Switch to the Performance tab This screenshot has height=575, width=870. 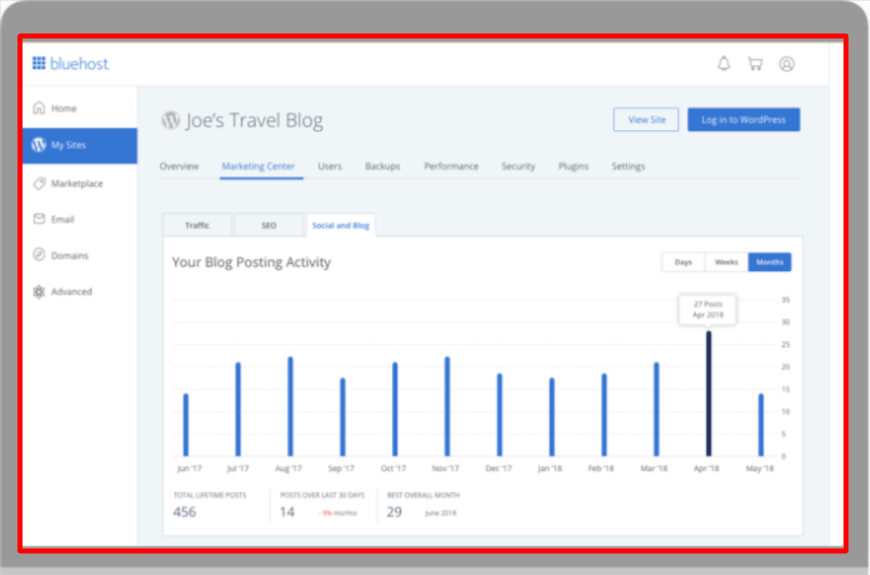451,166
